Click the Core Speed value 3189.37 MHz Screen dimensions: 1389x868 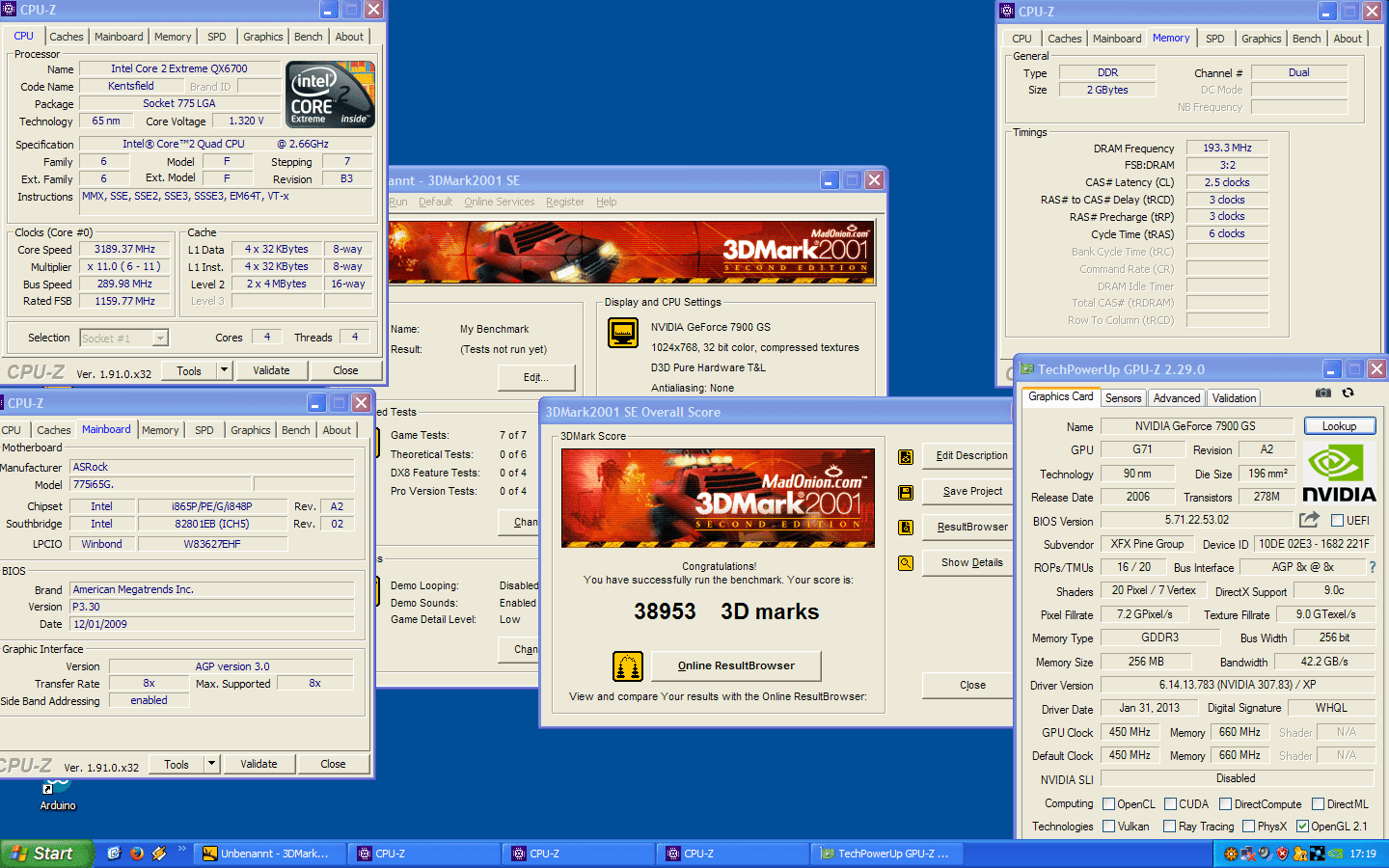tap(125, 250)
